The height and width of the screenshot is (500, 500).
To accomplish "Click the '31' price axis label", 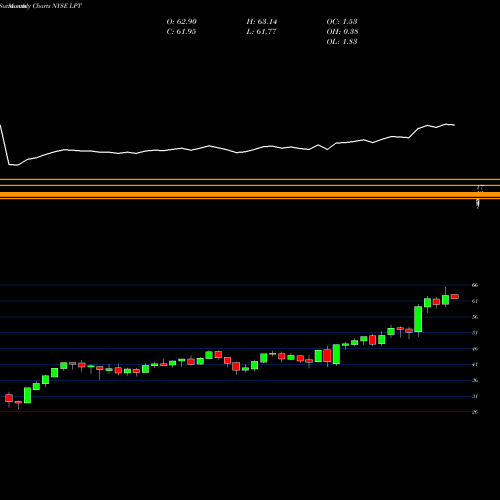I will coord(475,396).
